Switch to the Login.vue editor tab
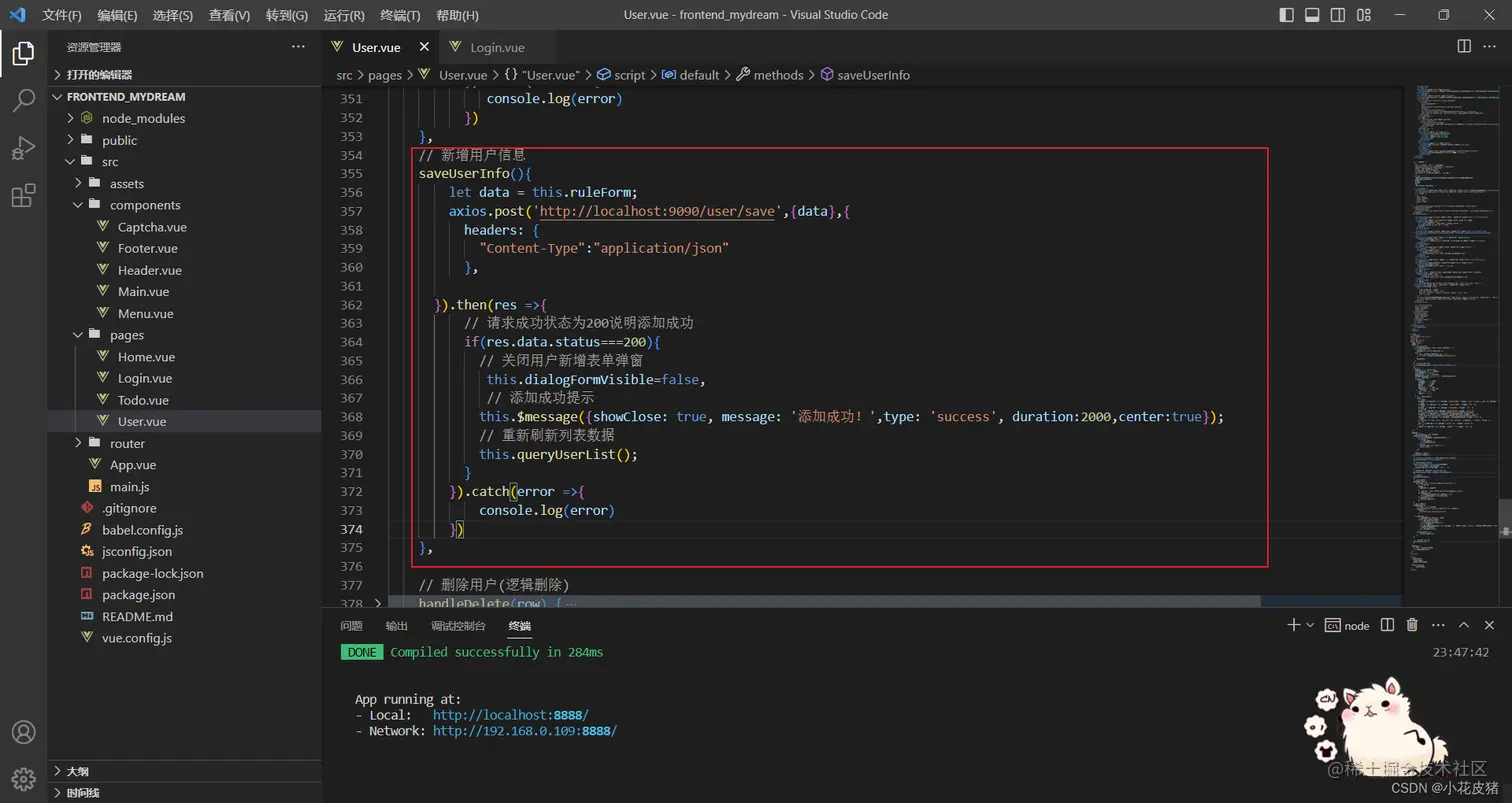Image resolution: width=1512 pixels, height=803 pixels. coord(497,46)
